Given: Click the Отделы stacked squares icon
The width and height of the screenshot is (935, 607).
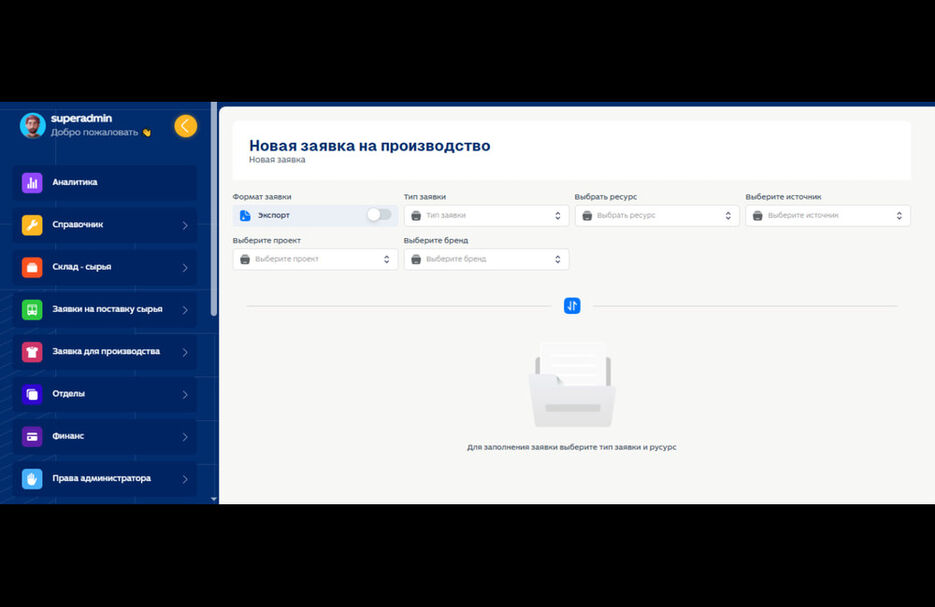Looking at the screenshot, I should click(32, 394).
